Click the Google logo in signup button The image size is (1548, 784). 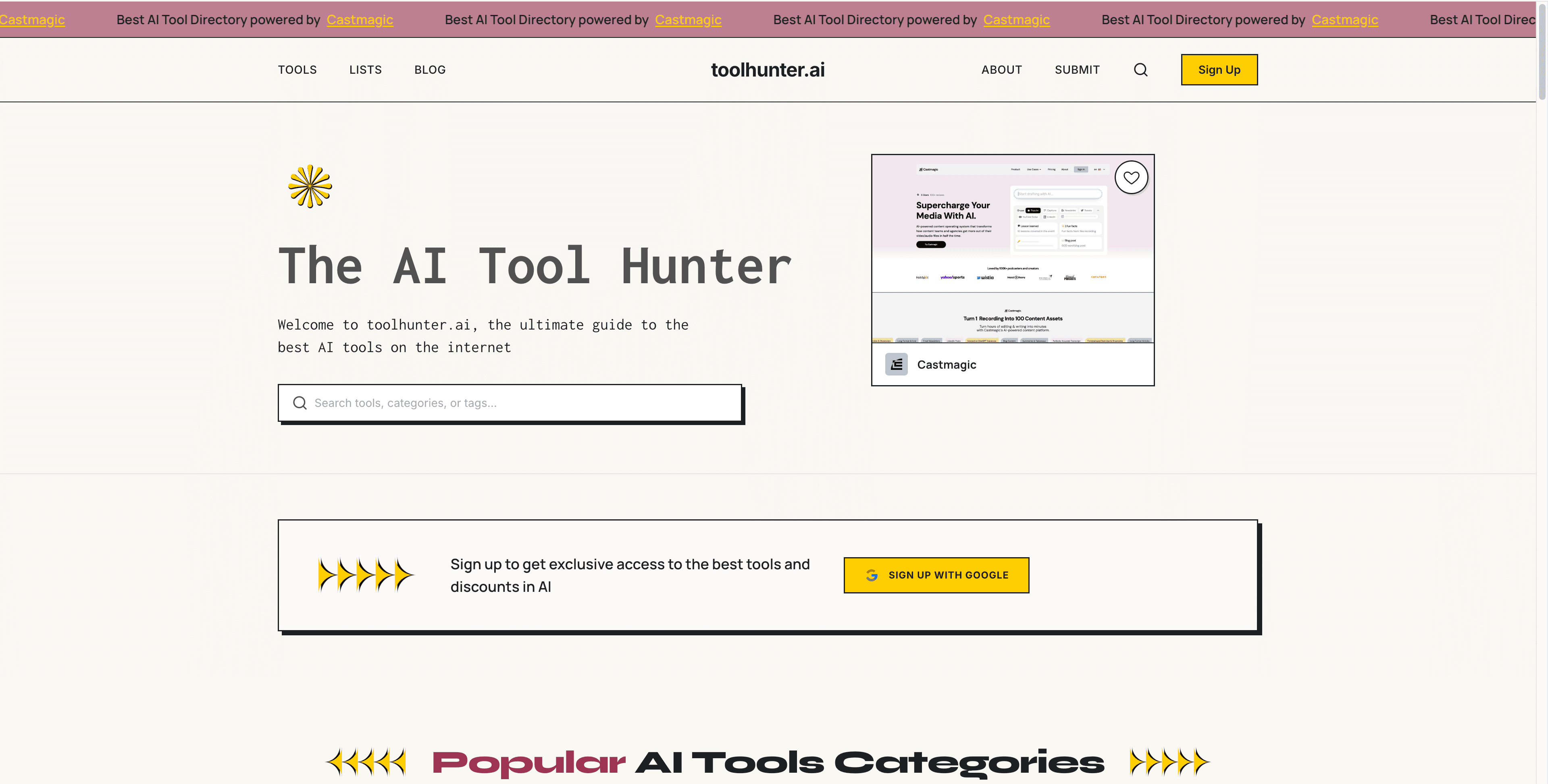click(x=871, y=575)
